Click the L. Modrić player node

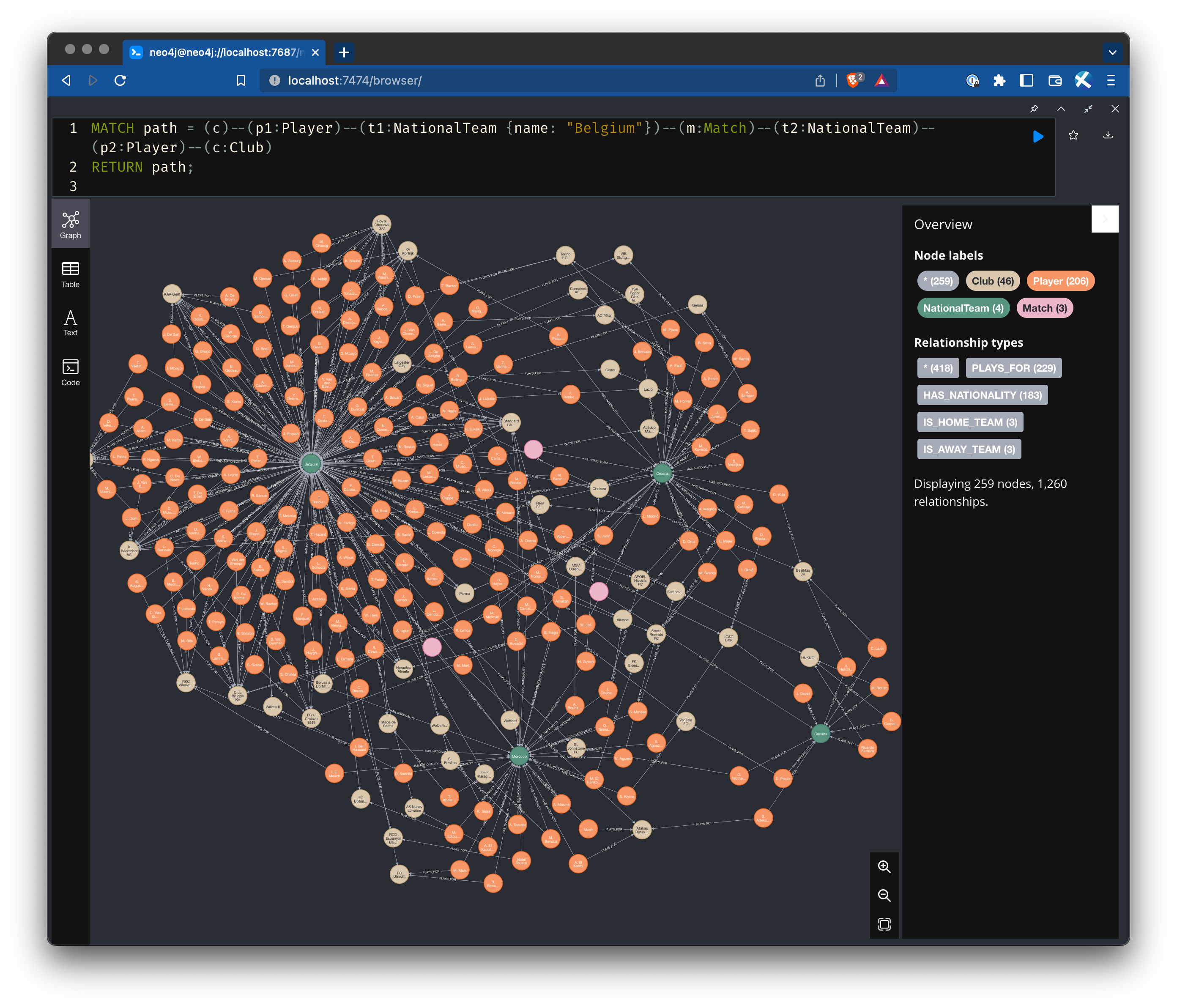(x=650, y=517)
